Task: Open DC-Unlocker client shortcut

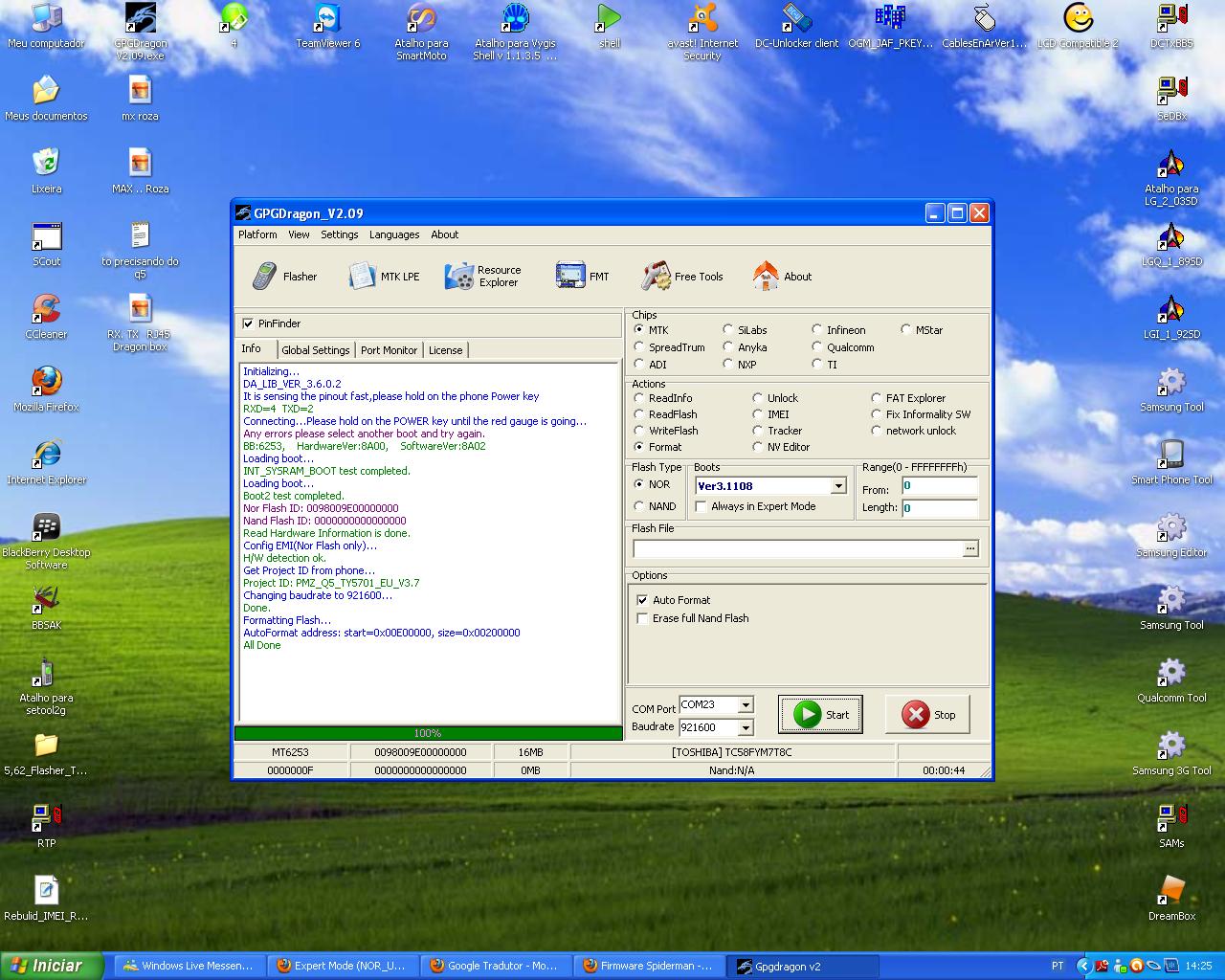Action: pos(796,26)
